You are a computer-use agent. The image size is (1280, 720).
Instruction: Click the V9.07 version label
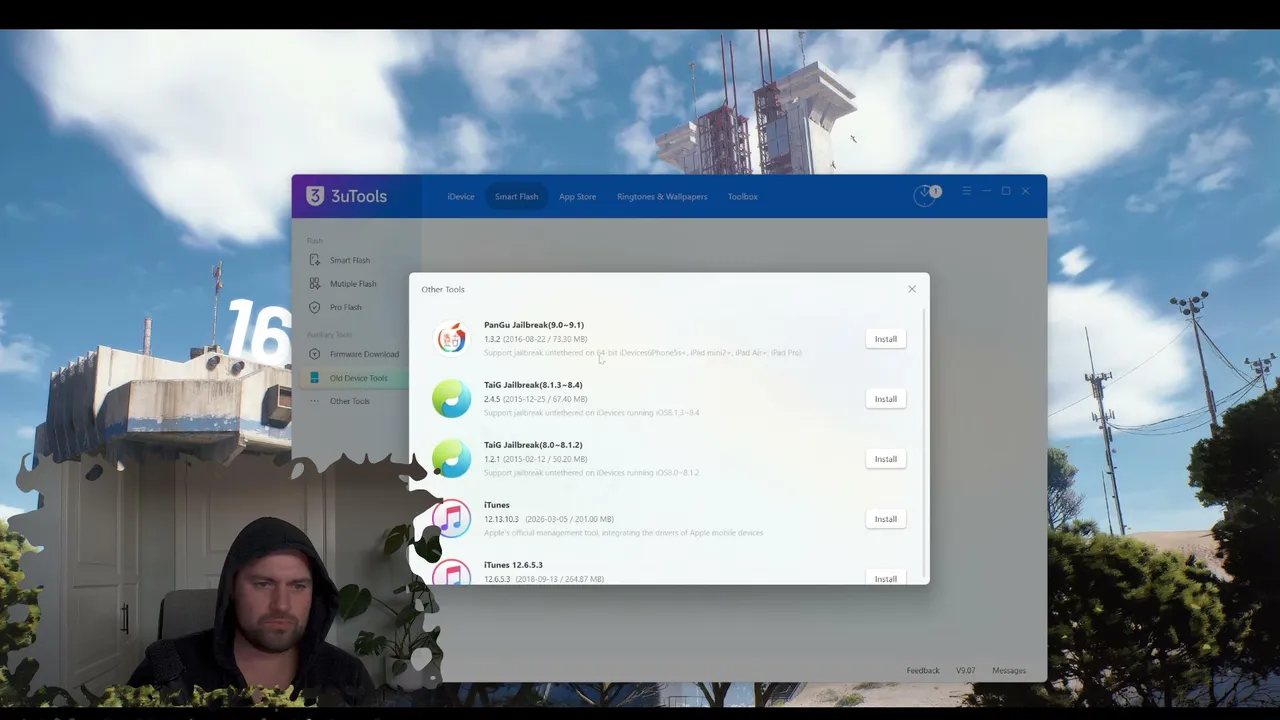965,671
